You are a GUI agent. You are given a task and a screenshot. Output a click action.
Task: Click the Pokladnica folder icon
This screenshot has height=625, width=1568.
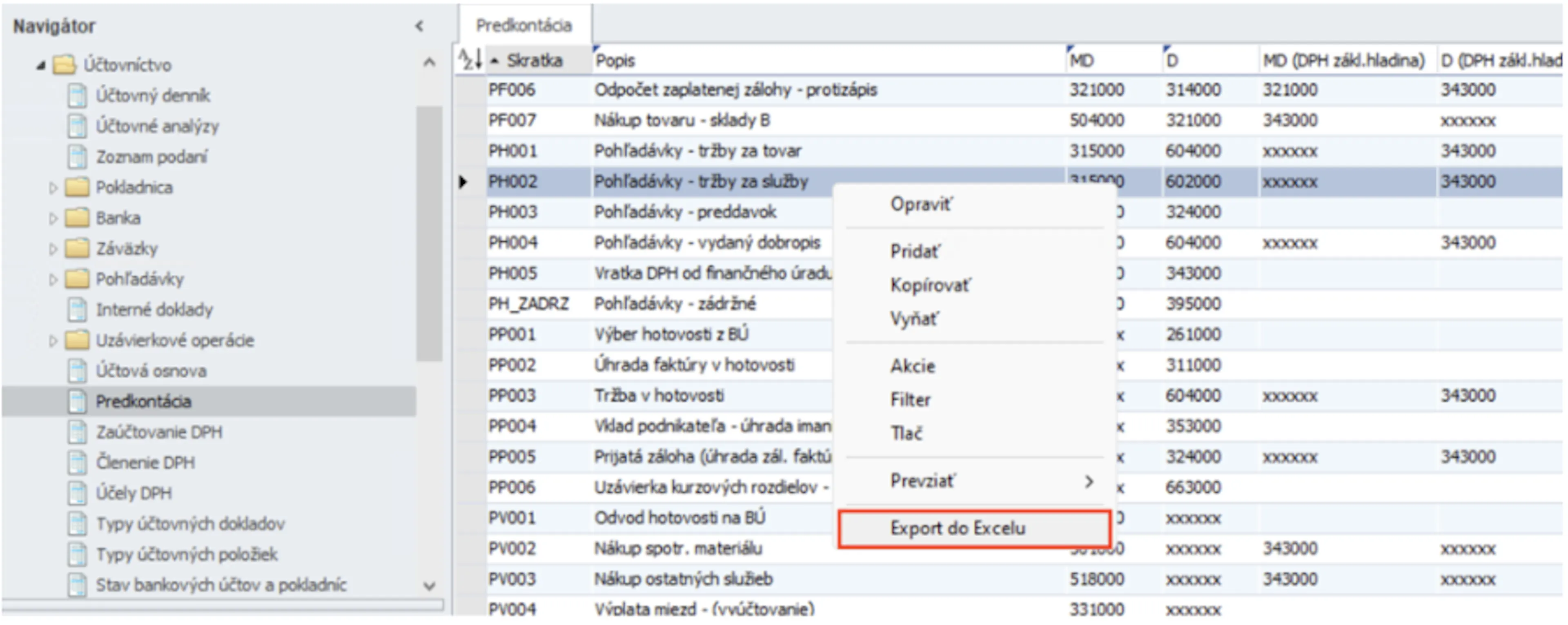click(77, 187)
